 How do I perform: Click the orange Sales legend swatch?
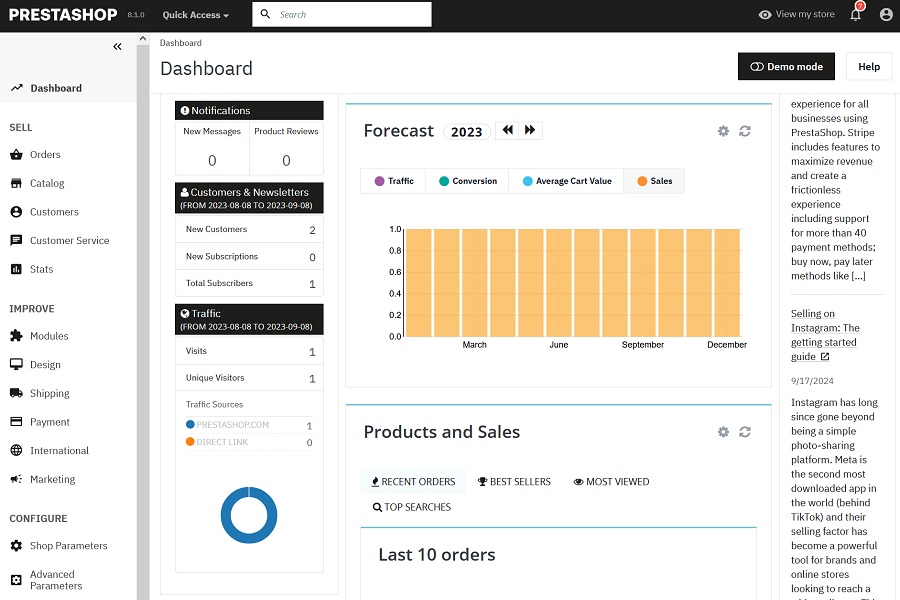click(642, 181)
